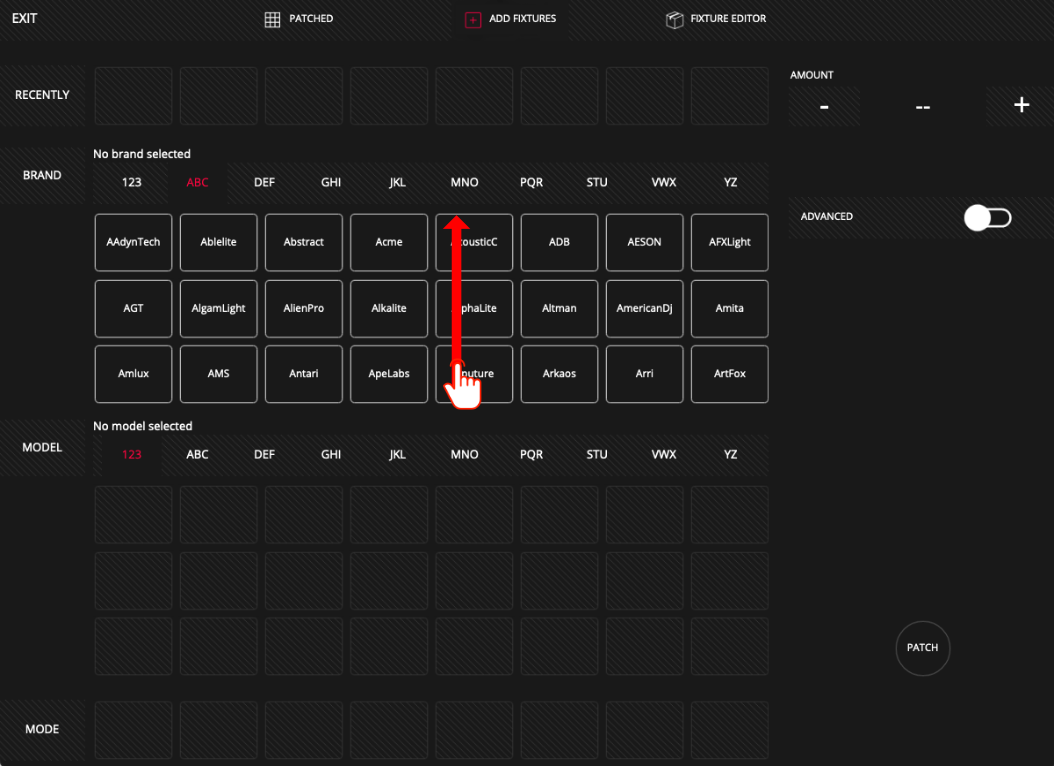The image size is (1054, 768).
Task: Filter models by VWX
Action: 663,455
